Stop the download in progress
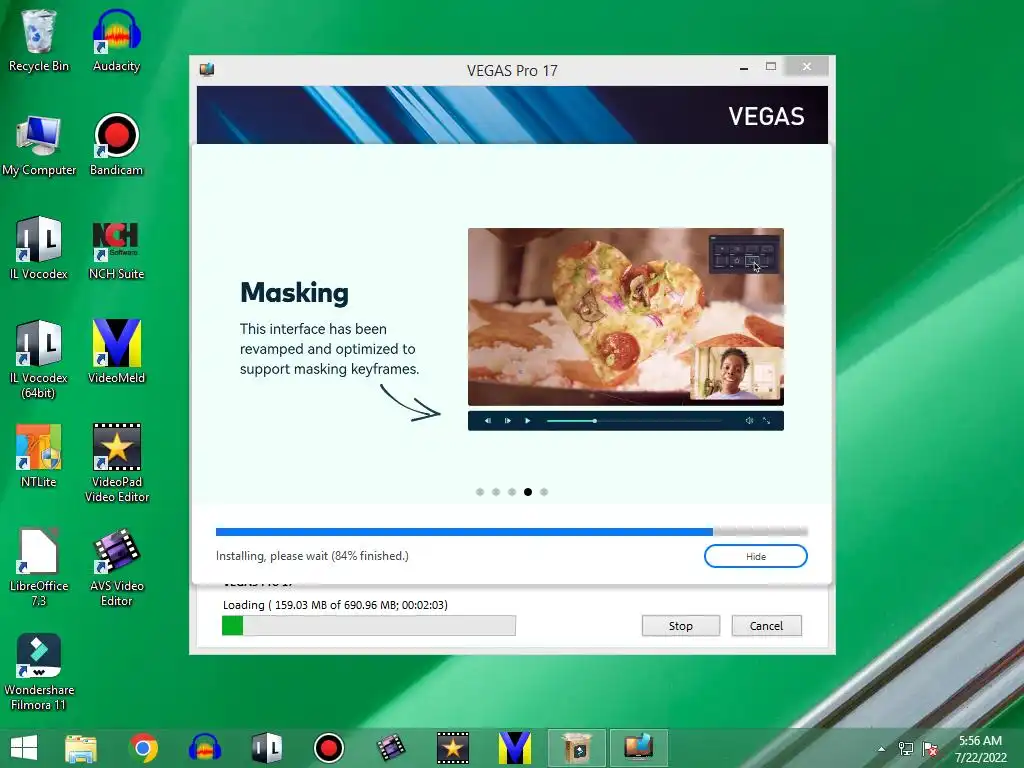 pyautogui.click(x=680, y=626)
